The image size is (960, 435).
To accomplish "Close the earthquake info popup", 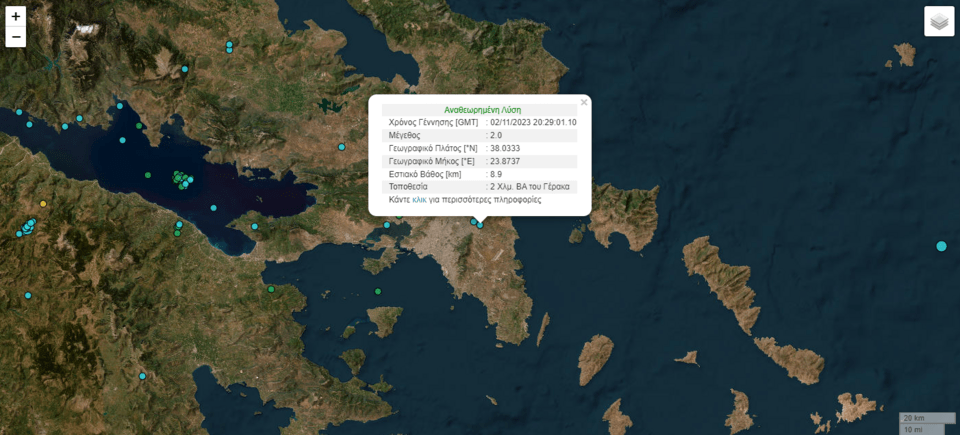I will tap(583, 103).
